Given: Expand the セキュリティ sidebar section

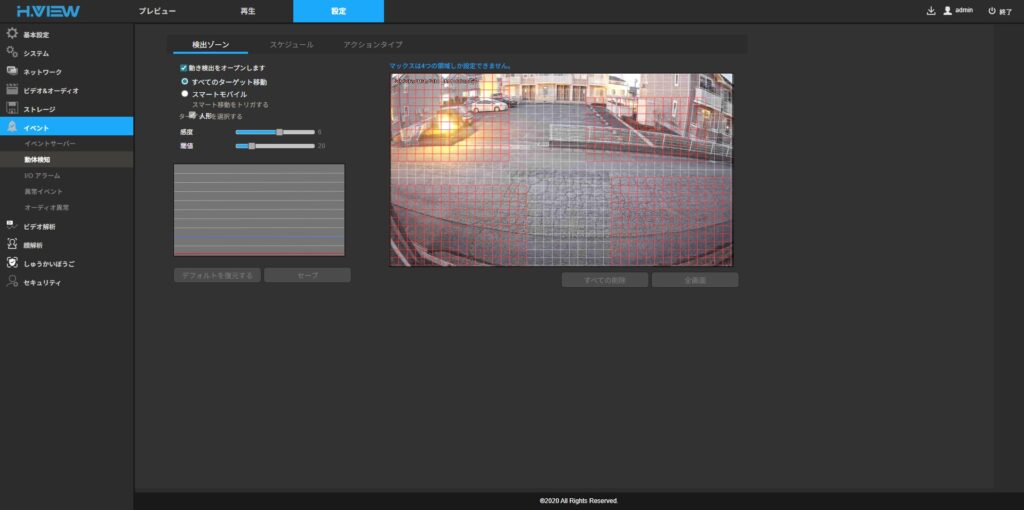Looking at the screenshot, I should (42, 283).
